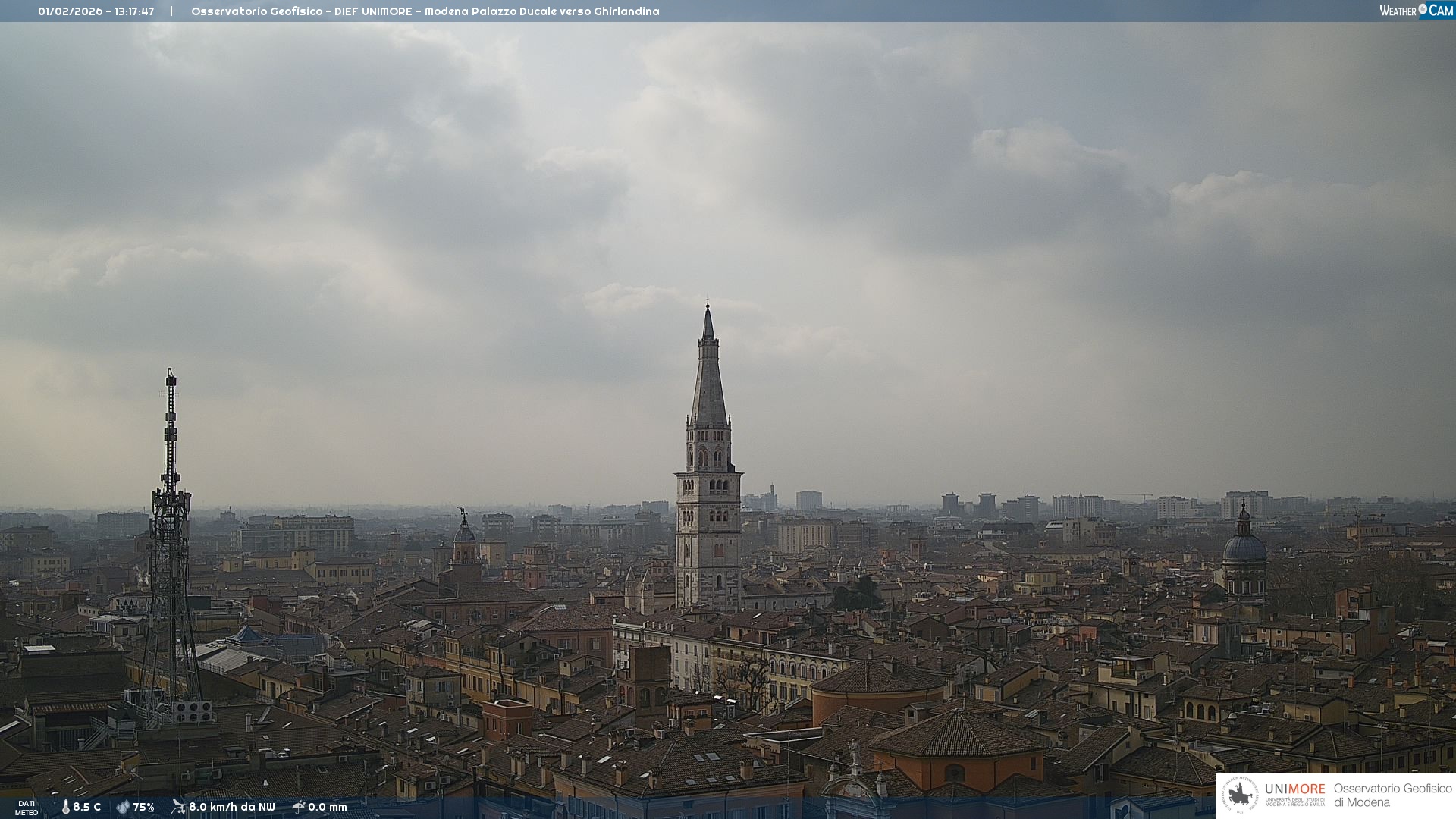The height and width of the screenshot is (819, 1456).
Task: Click the wind anemometer icon
Action: [178, 807]
